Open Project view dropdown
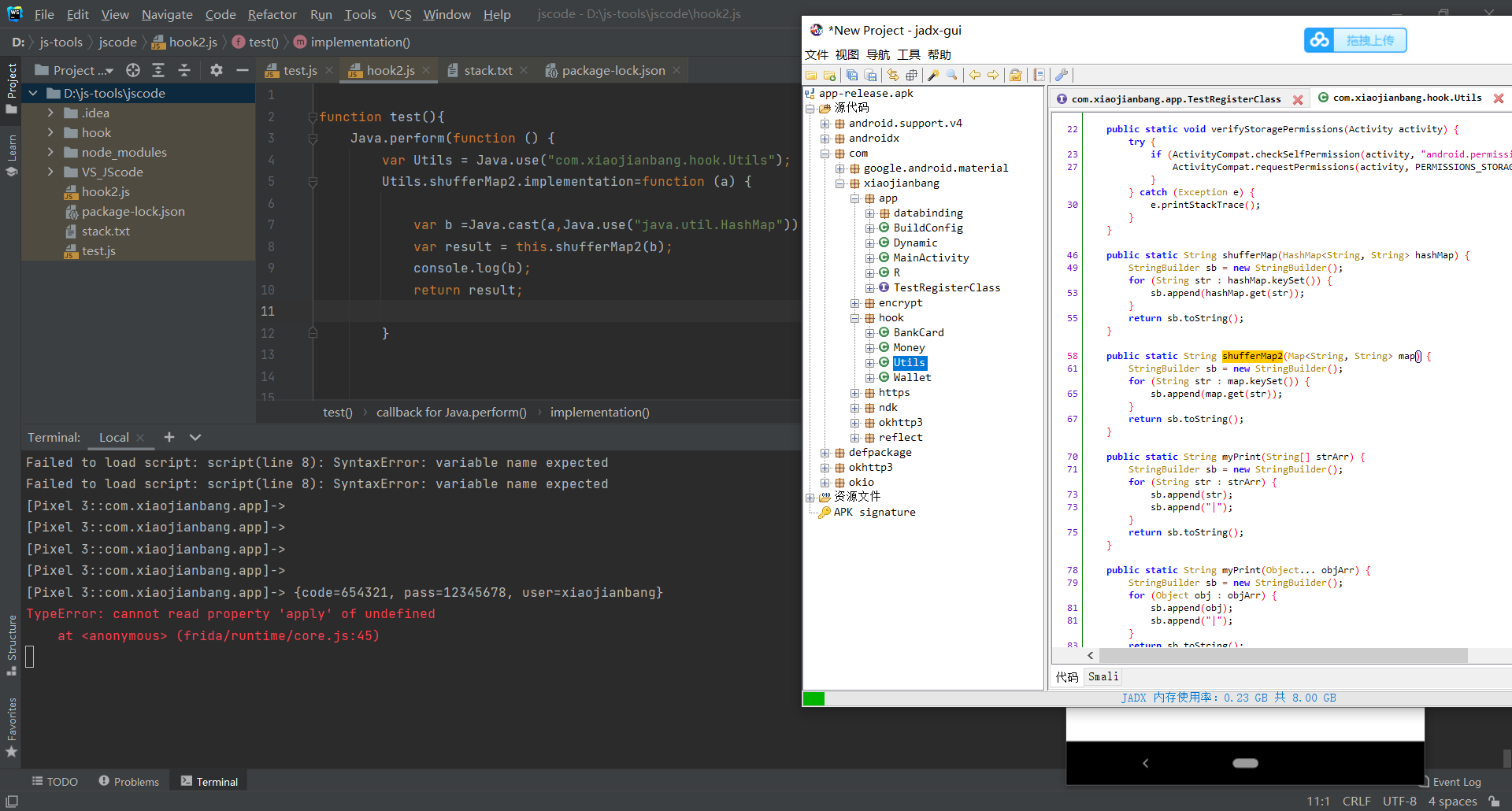Viewport: 1512px width, 811px height. coord(76,70)
